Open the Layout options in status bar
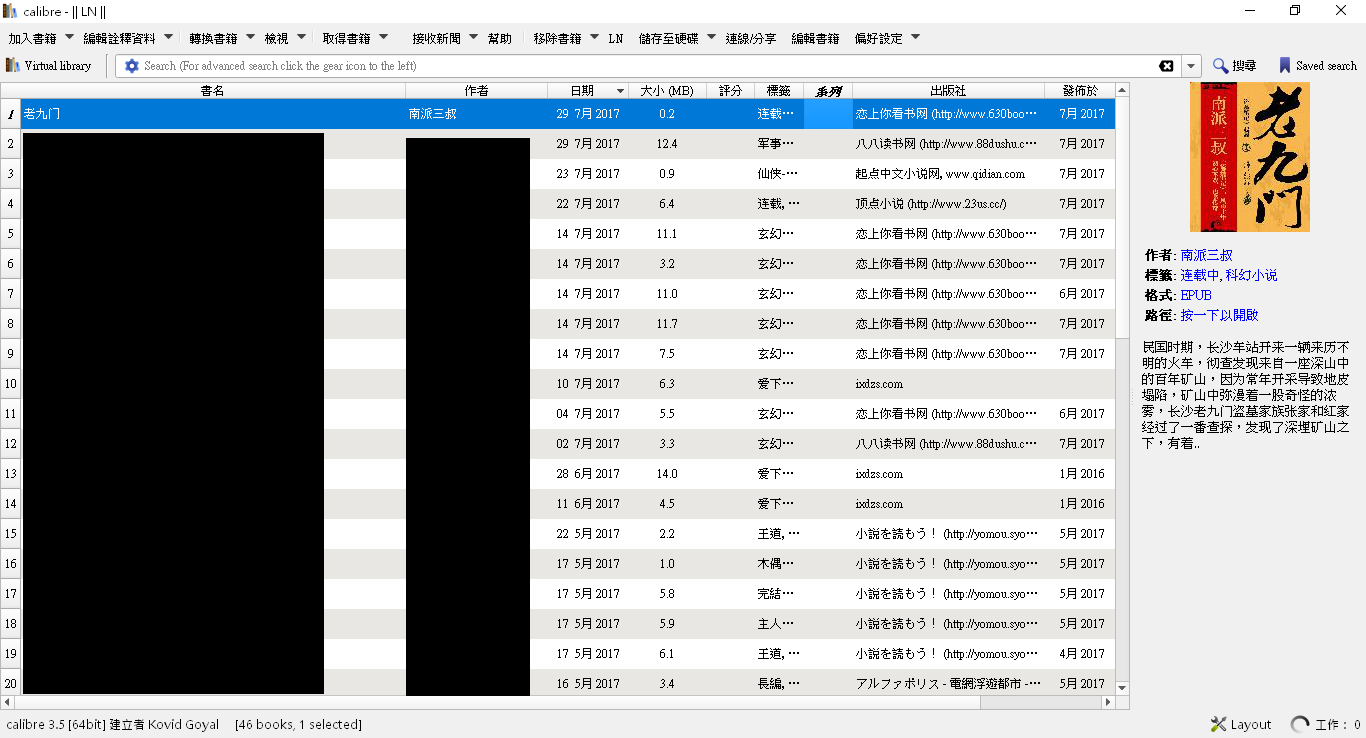Viewport: 1366px width, 738px height. (1241, 724)
